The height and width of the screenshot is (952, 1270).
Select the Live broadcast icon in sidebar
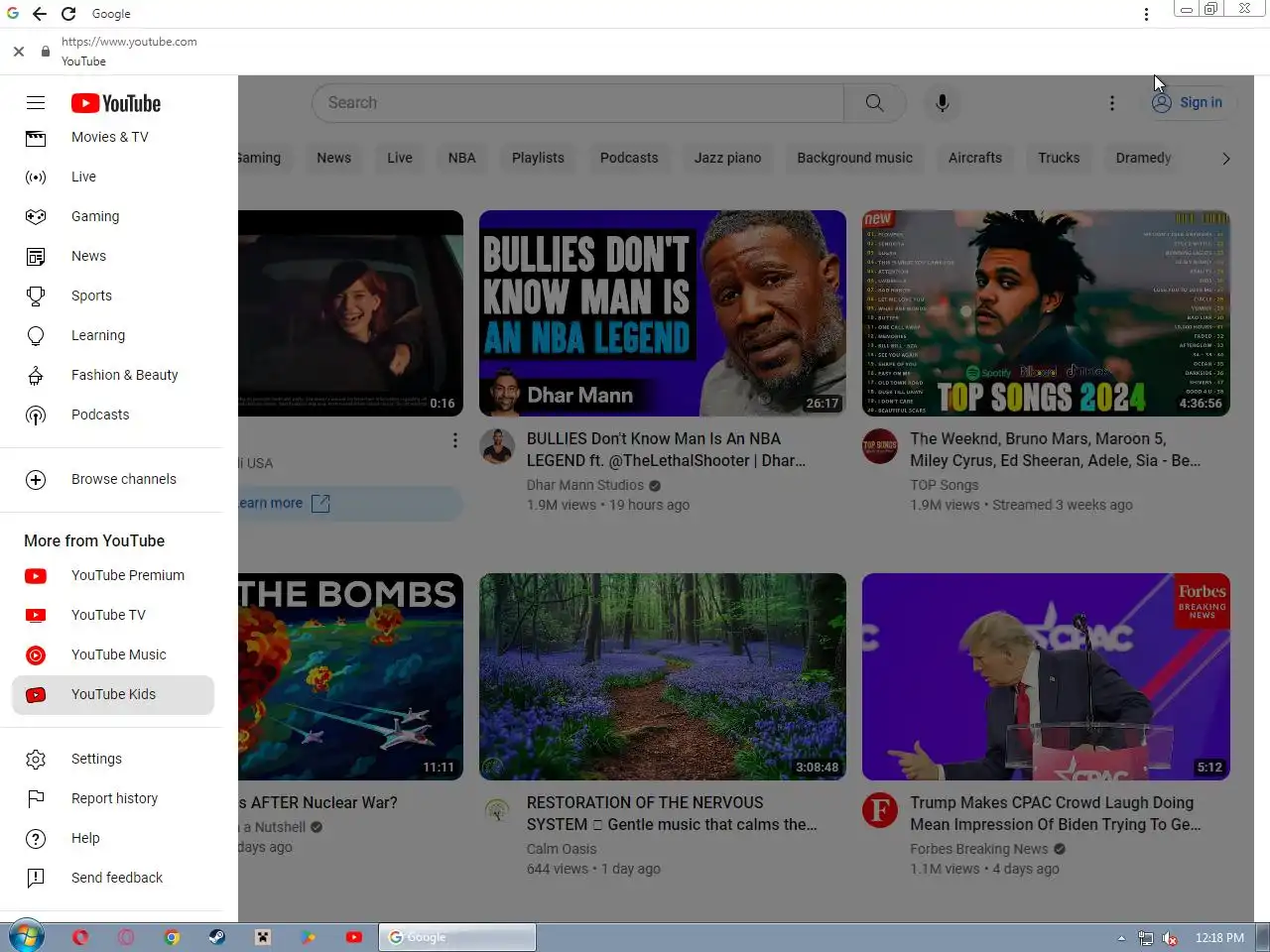point(36,178)
